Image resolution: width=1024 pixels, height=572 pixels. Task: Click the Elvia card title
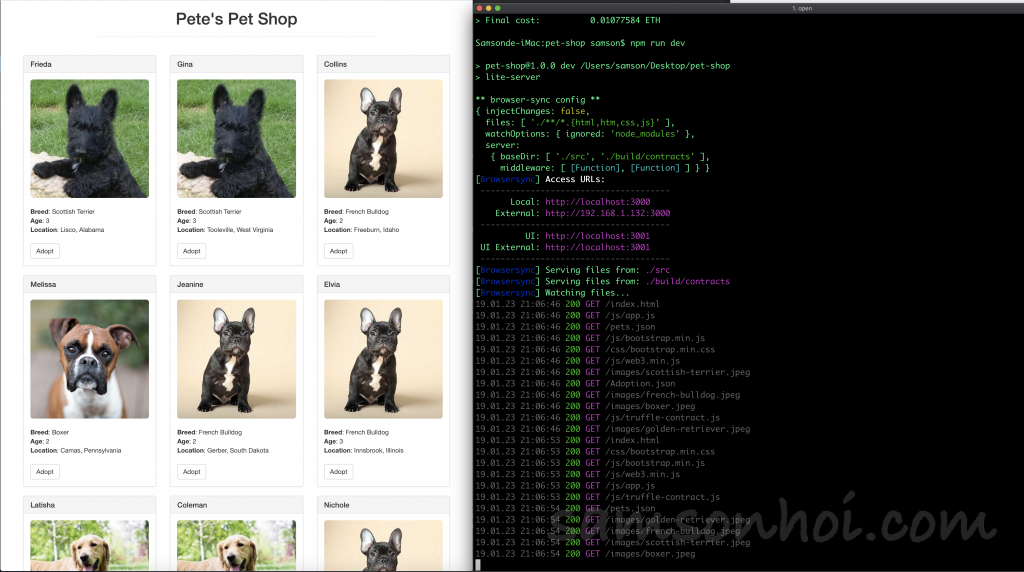coord(332,285)
